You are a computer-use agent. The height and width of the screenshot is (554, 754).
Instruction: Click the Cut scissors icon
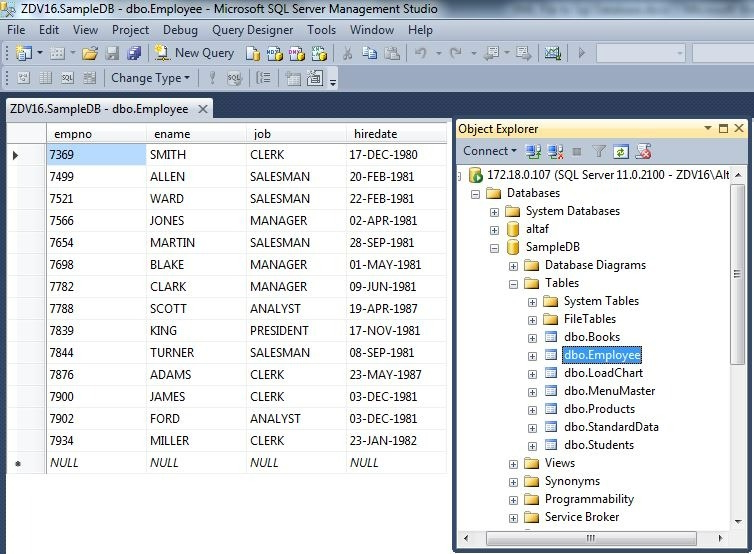click(x=347, y=53)
